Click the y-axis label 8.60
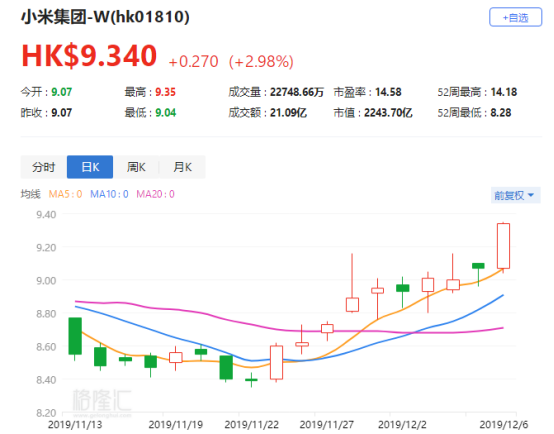This screenshot has width=554, height=434. coord(46,347)
